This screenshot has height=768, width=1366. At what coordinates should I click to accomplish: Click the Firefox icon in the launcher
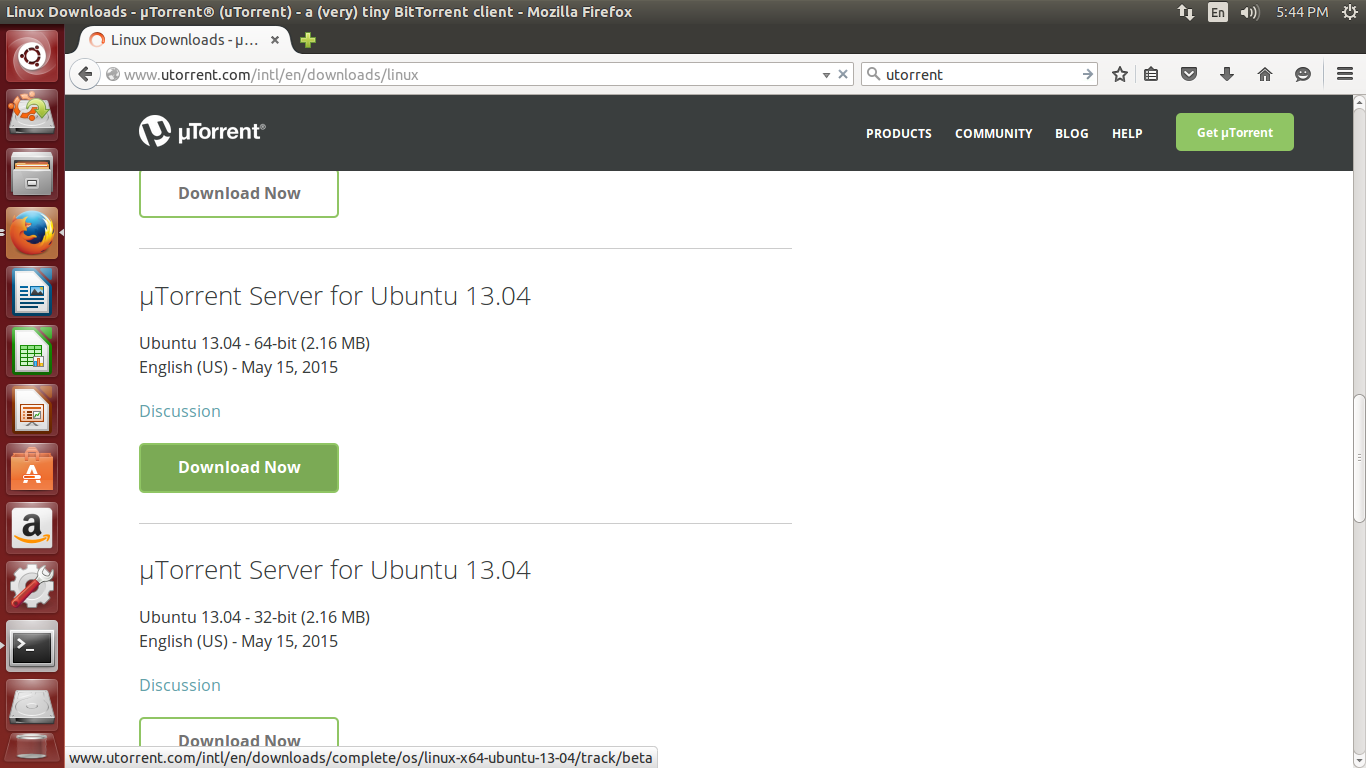[x=32, y=233]
